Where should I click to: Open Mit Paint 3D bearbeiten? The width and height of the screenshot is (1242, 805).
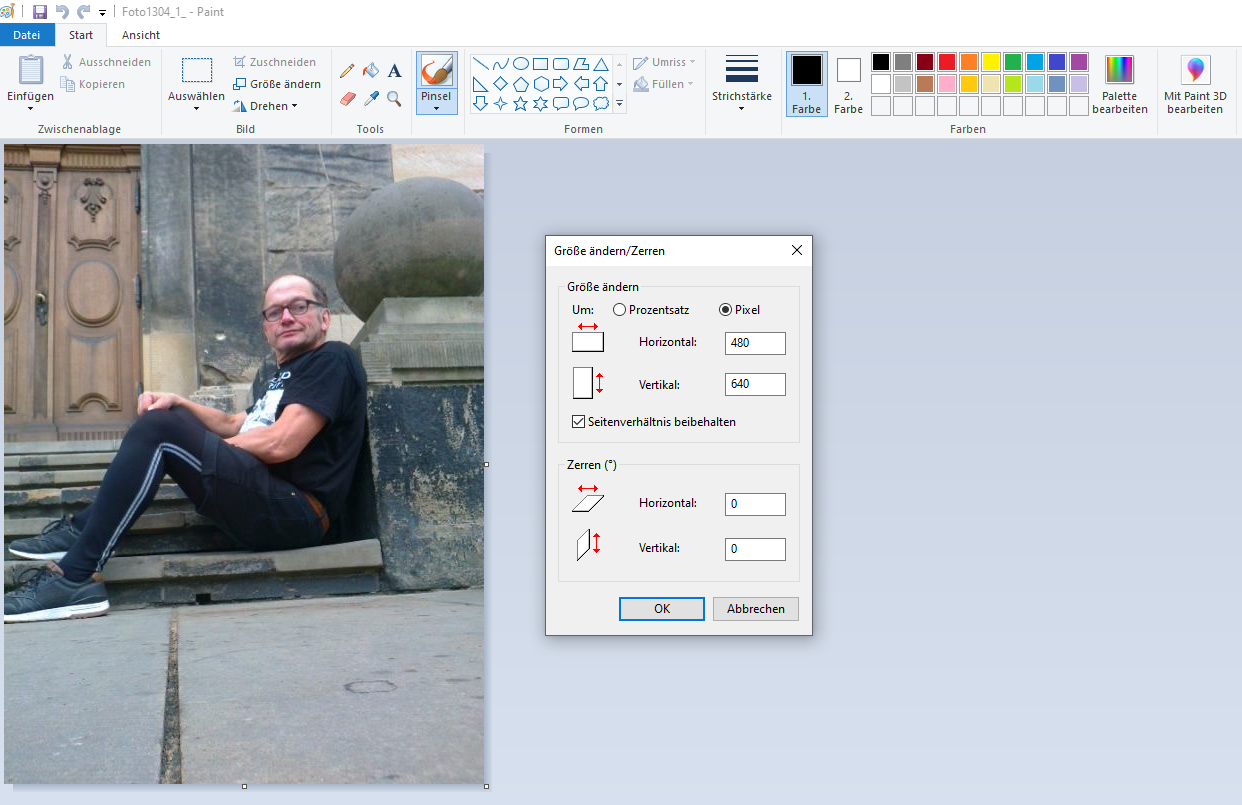1195,84
